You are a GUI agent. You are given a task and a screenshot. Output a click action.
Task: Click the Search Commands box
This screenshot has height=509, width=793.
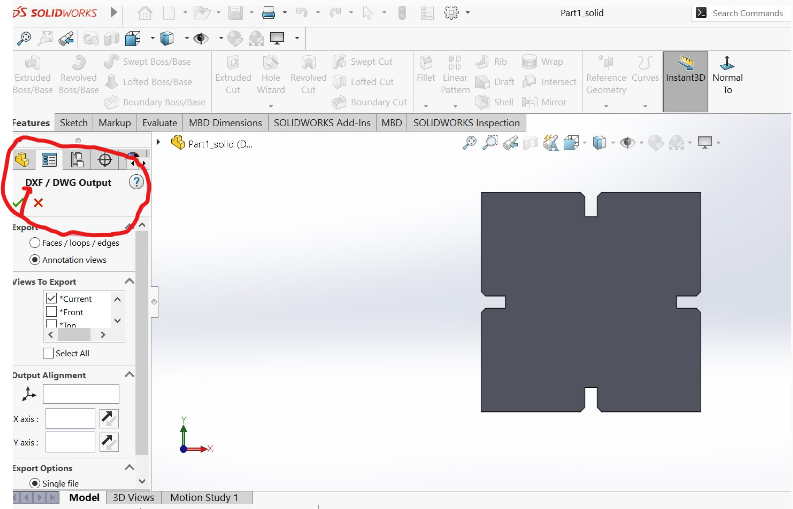coord(741,13)
